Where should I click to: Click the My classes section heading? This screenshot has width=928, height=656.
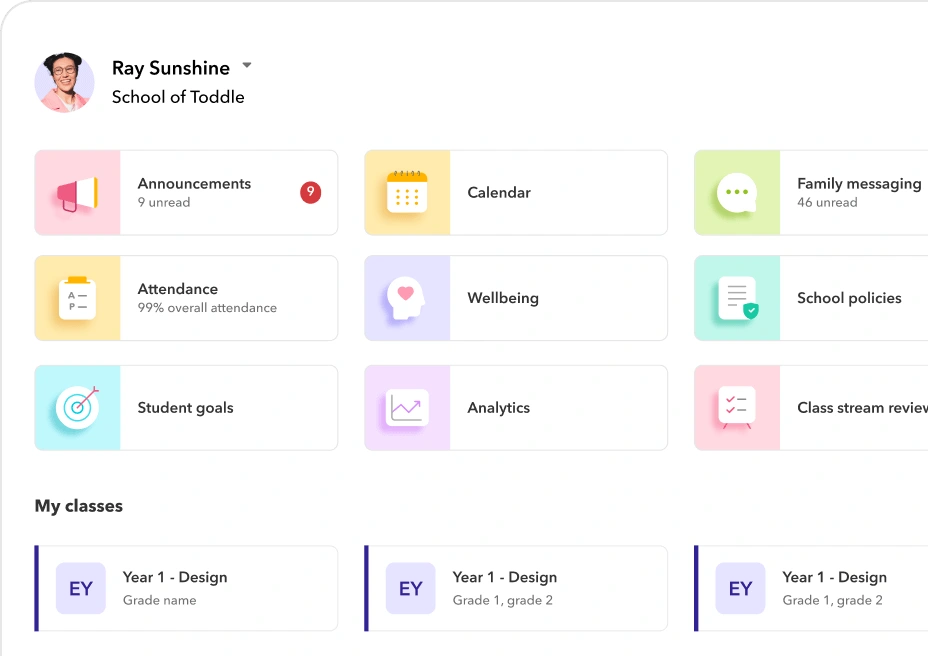pyautogui.click(x=78, y=506)
